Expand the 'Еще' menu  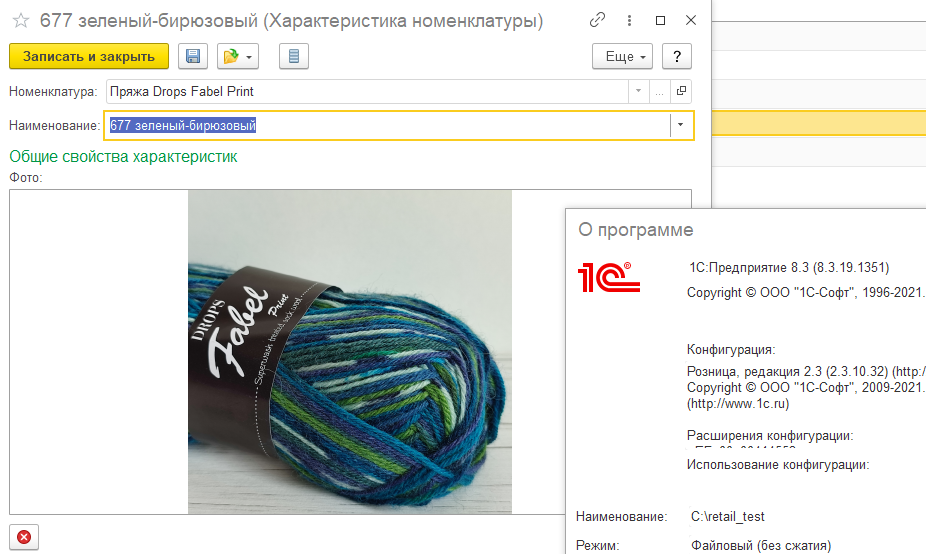click(622, 56)
